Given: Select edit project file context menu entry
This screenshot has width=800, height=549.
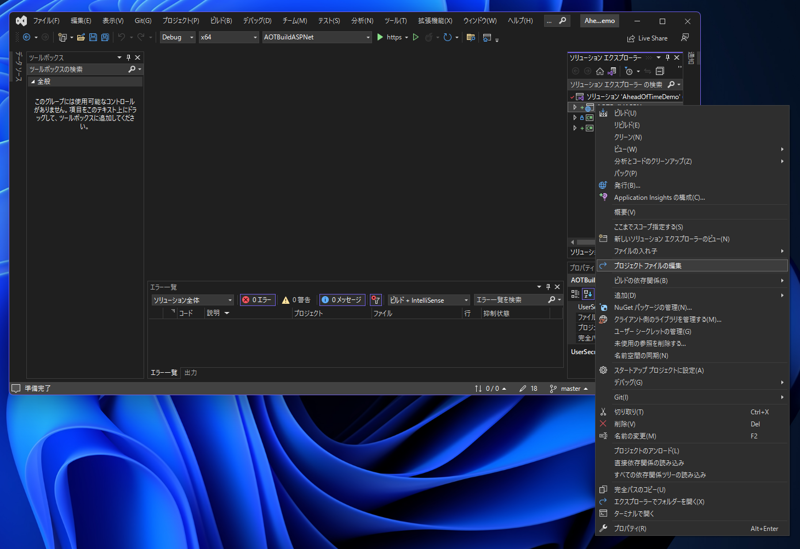Looking at the screenshot, I should [x=692, y=266].
